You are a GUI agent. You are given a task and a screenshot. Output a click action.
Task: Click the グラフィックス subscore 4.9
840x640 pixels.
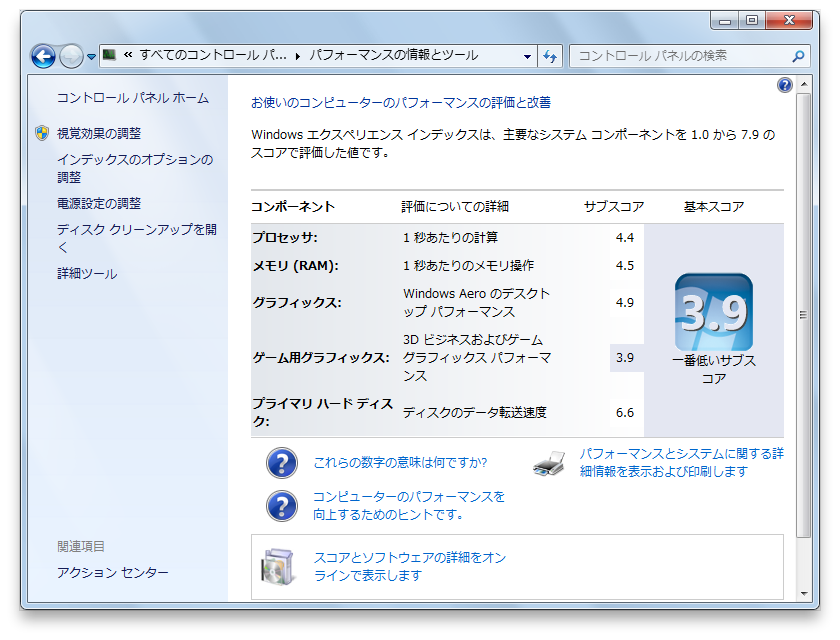click(625, 303)
